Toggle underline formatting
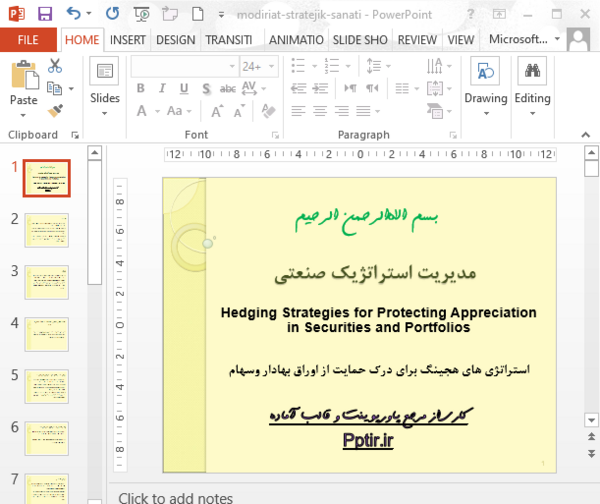The width and height of the screenshot is (600, 504). click(184, 89)
